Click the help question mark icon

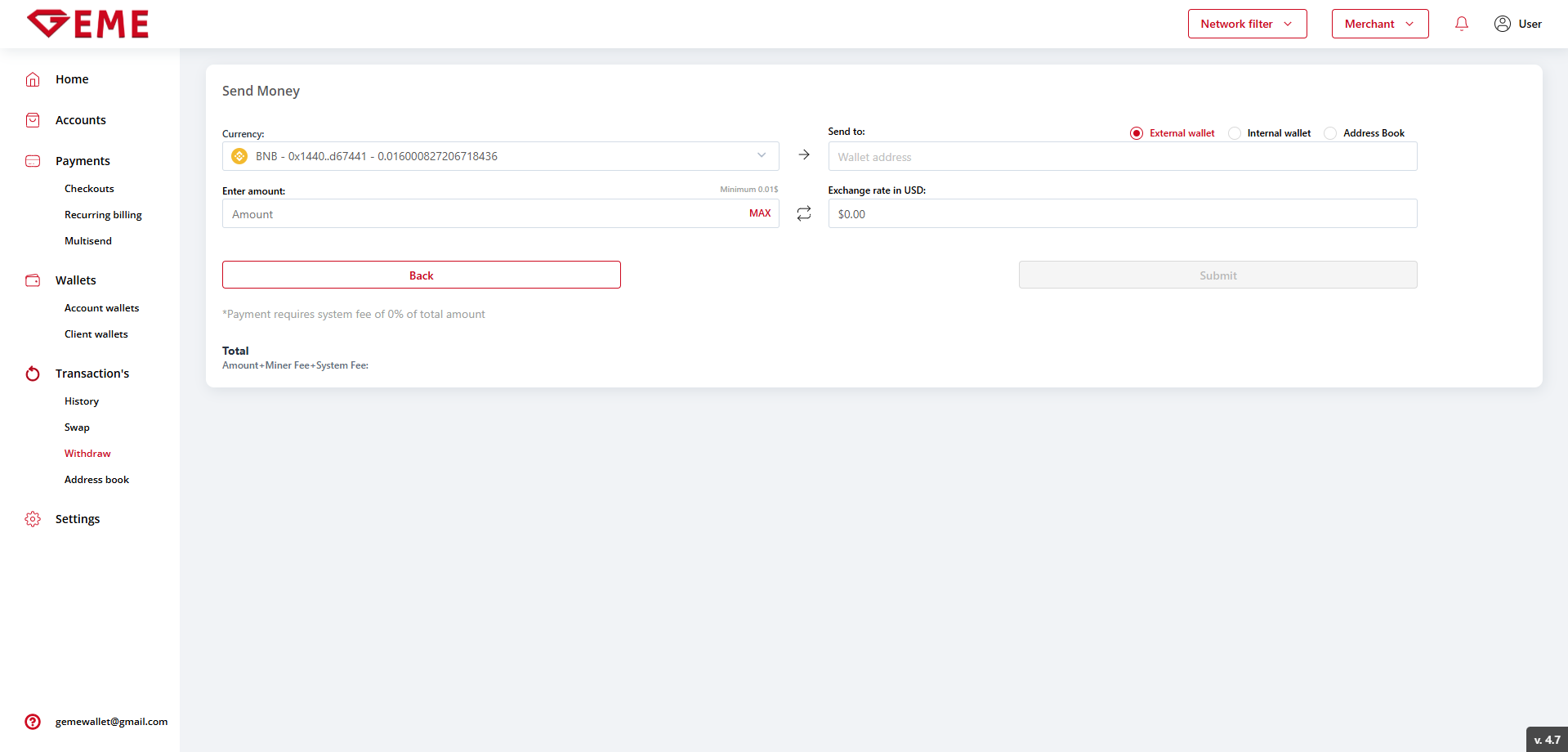pyautogui.click(x=33, y=722)
